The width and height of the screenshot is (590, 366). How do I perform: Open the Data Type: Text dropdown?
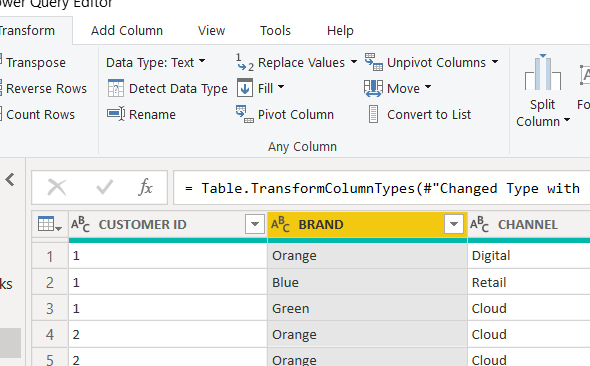(156, 62)
